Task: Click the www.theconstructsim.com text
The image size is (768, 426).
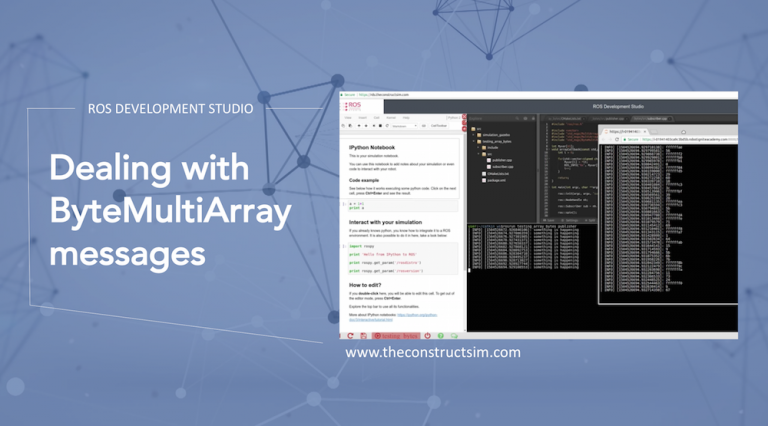Action: coord(433,353)
